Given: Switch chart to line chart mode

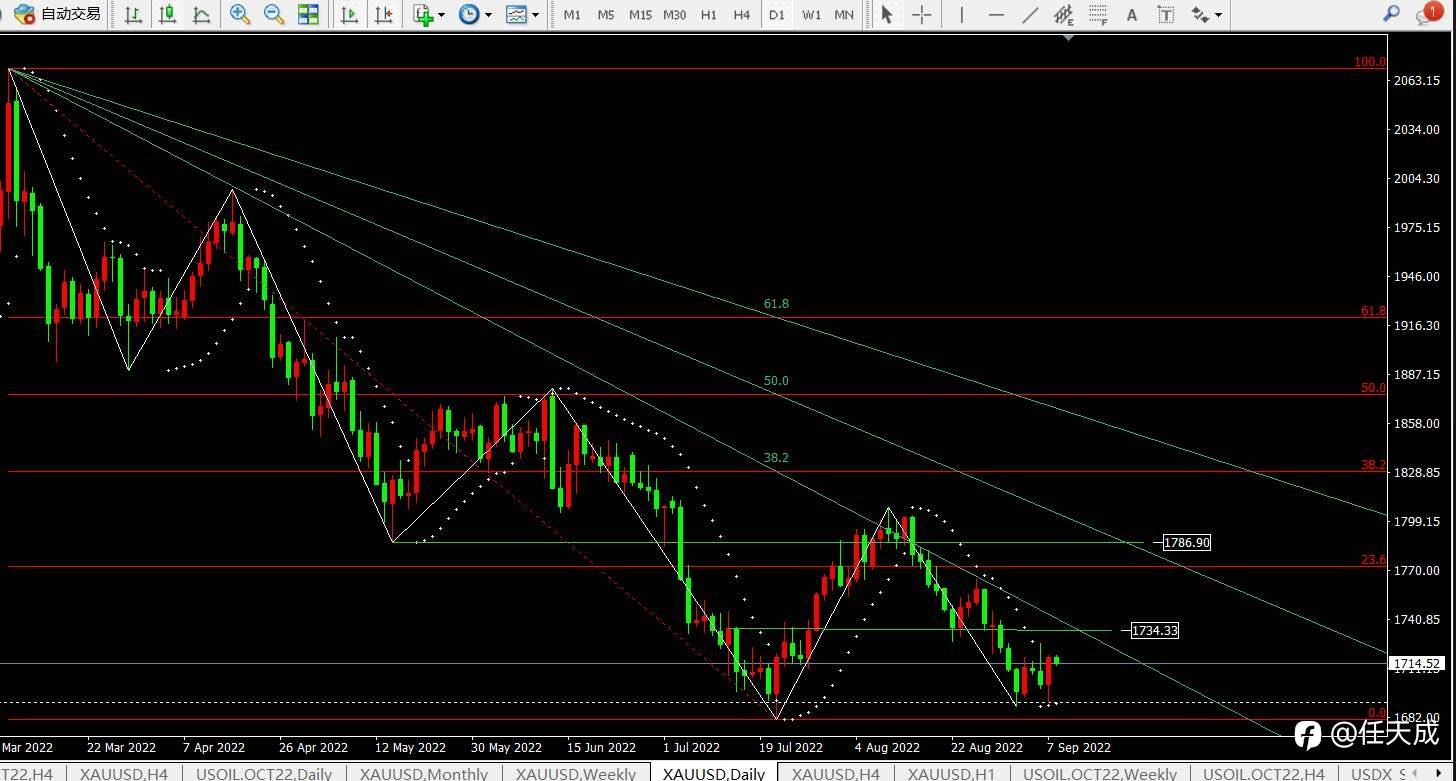Looking at the screenshot, I should [202, 14].
